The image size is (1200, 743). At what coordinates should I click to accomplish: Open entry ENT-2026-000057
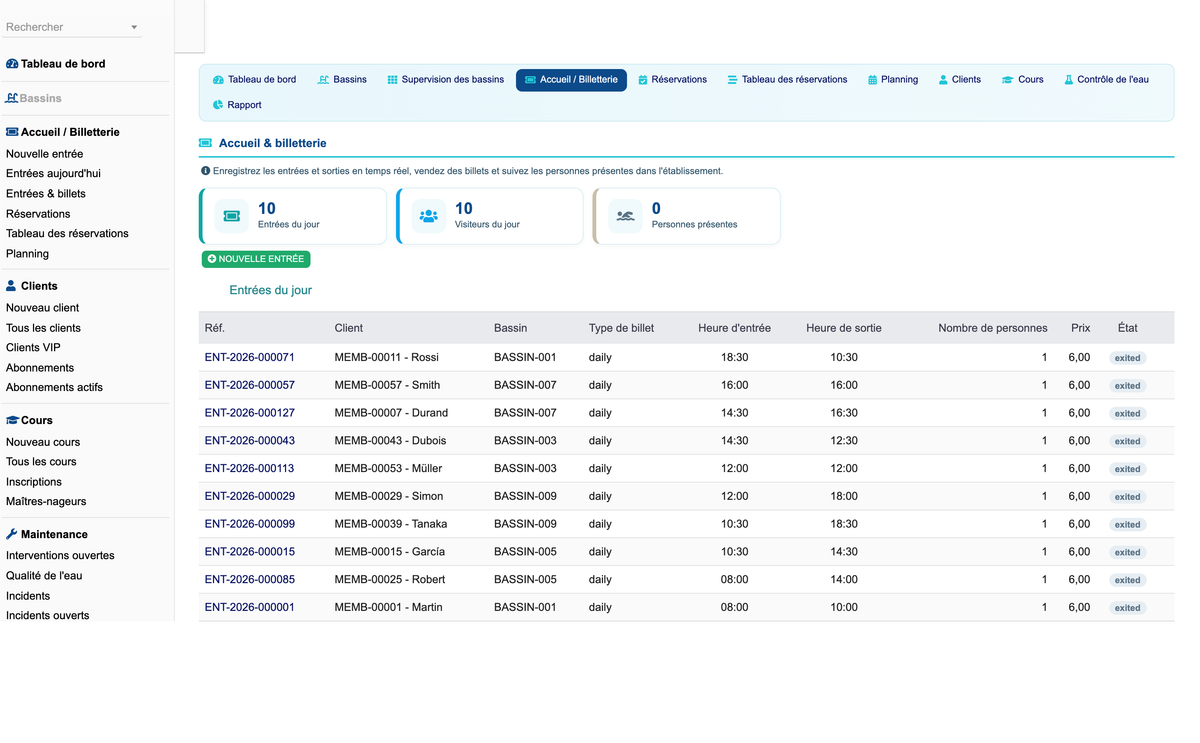click(250, 385)
